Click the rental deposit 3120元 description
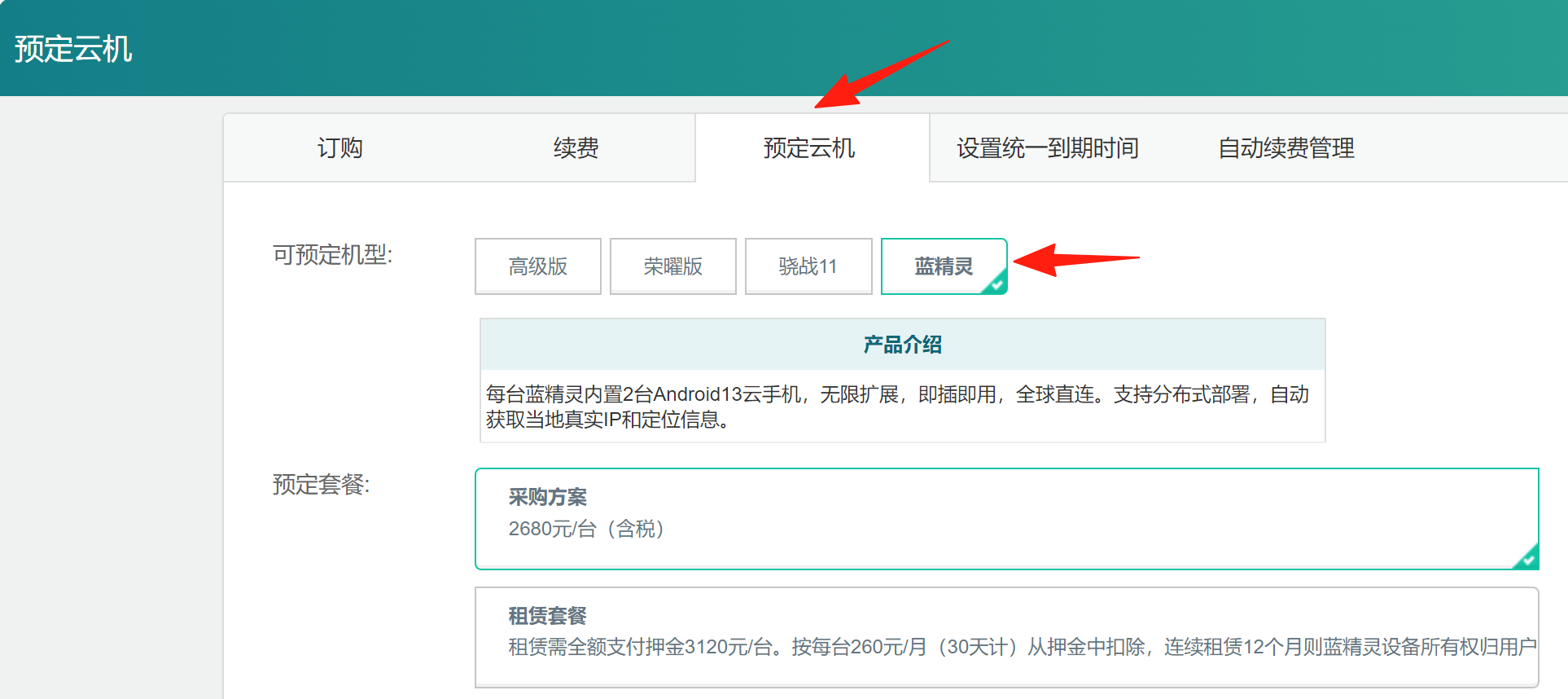This screenshot has height=699, width=1568. [x=1022, y=647]
